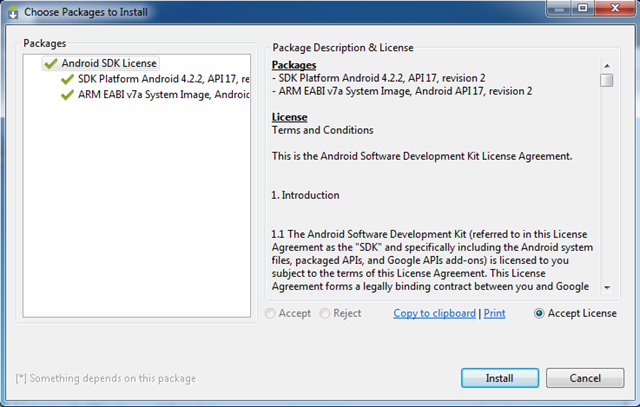Choose the Reject radio option
The width and height of the screenshot is (640, 407).
click(324, 313)
